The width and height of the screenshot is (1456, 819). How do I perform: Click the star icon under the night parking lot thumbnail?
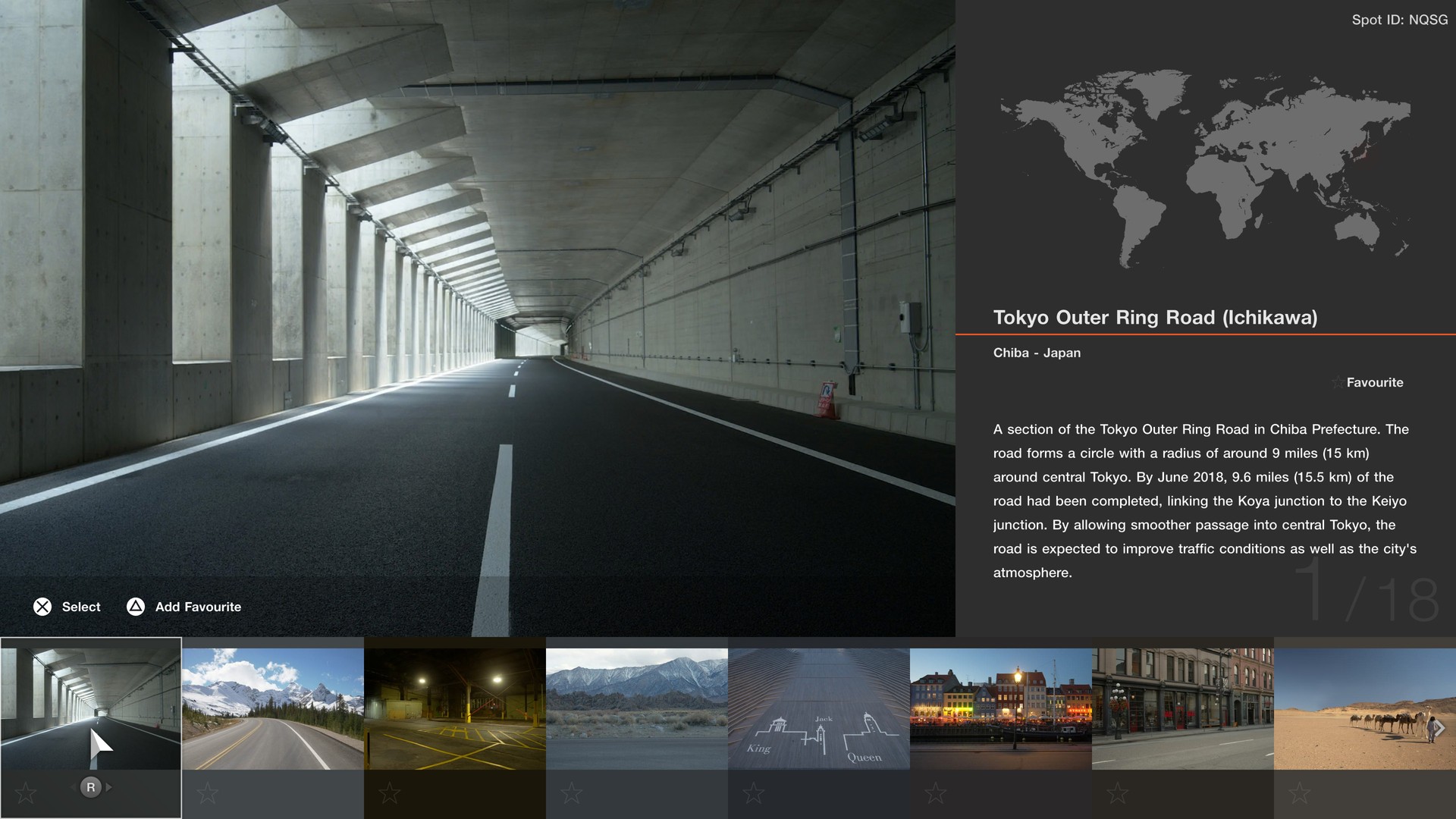(x=391, y=793)
